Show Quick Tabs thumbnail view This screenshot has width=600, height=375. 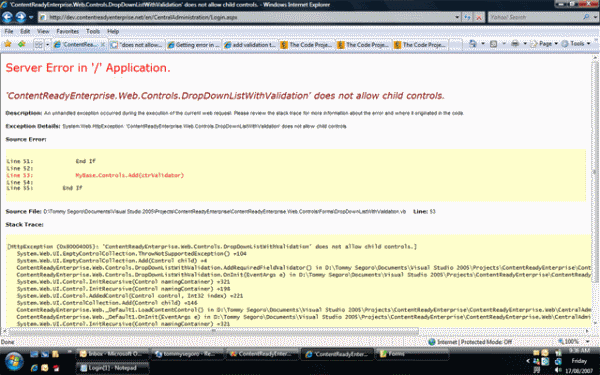[38, 45]
